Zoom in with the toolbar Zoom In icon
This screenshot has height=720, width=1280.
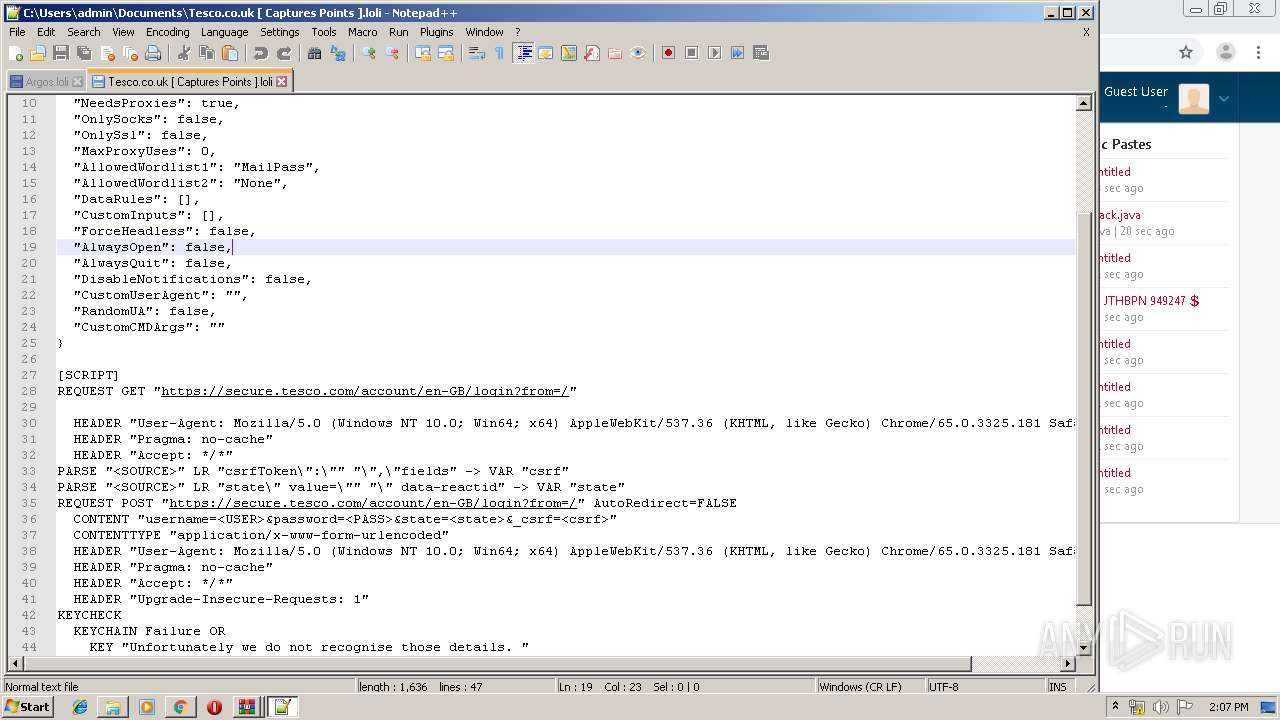click(369, 53)
